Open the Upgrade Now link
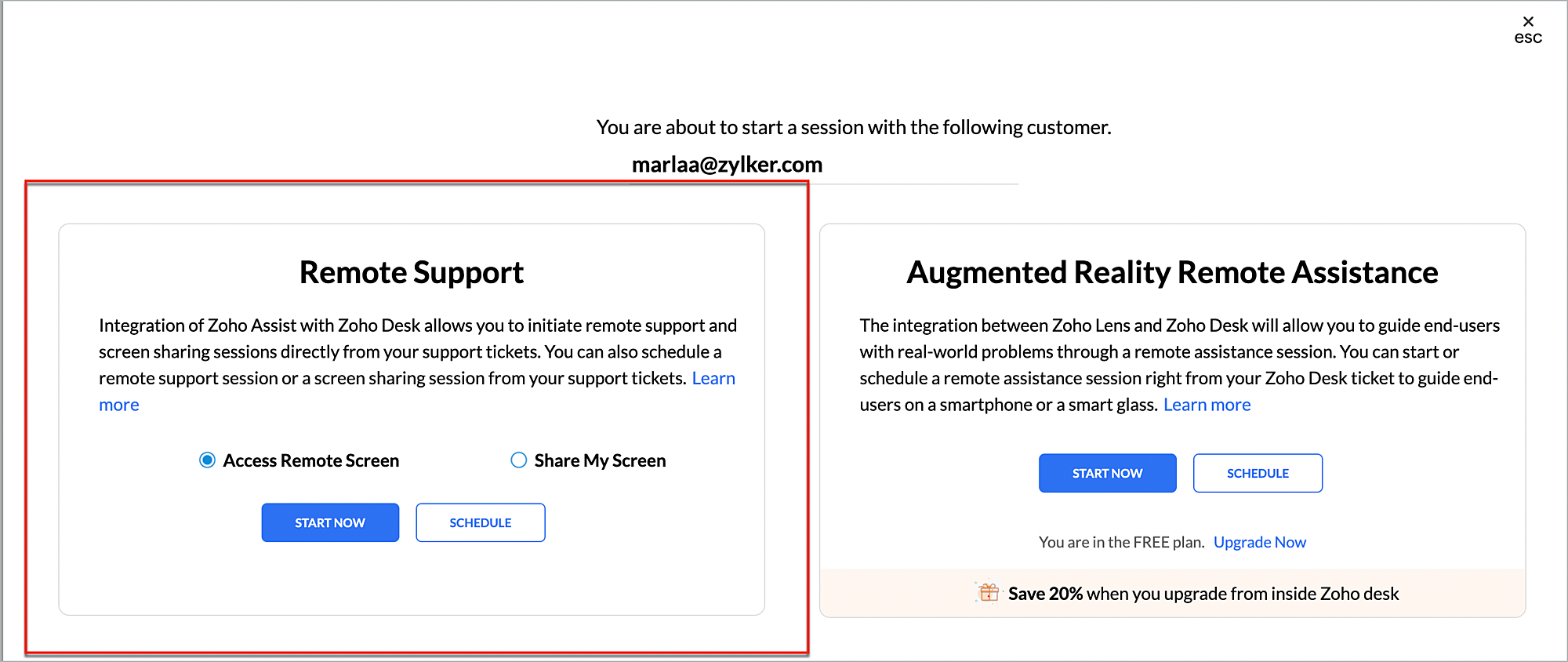 click(1259, 542)
